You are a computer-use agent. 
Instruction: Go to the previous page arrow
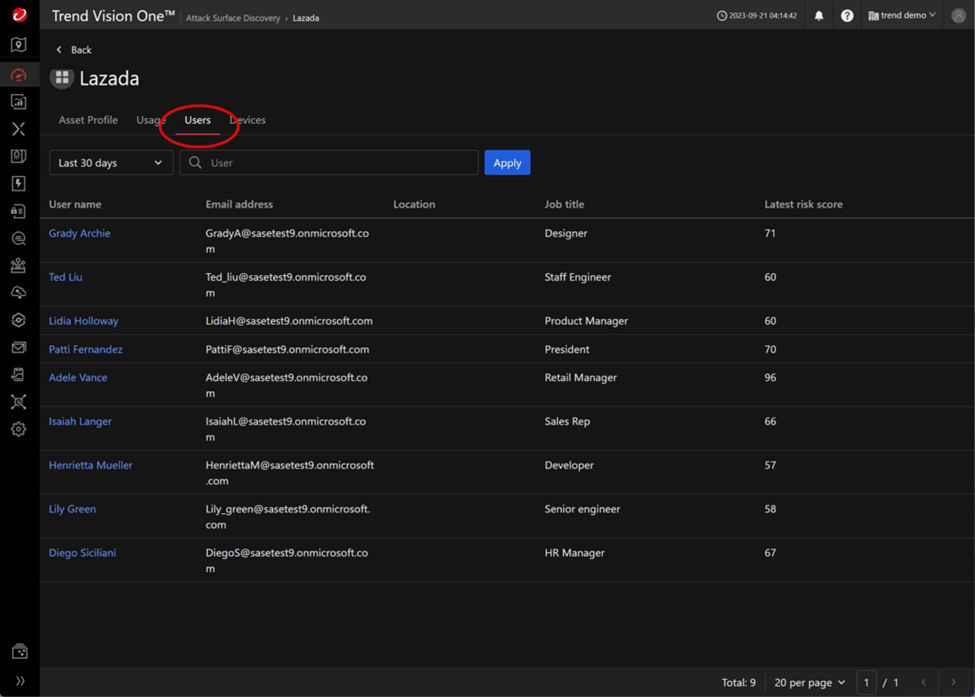point(923,682)
